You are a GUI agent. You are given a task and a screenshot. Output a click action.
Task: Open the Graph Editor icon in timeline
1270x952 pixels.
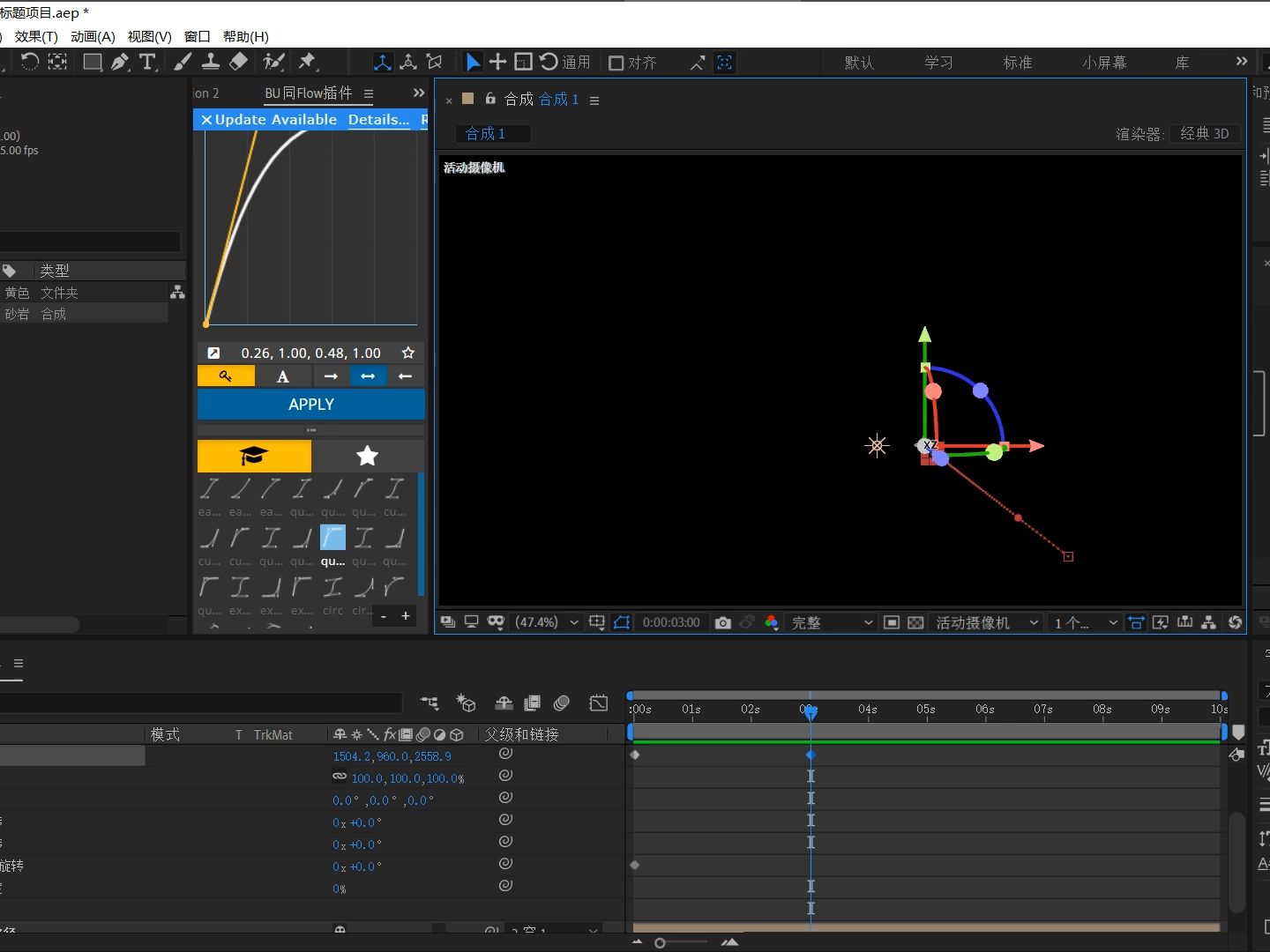[x=599, y=703]
